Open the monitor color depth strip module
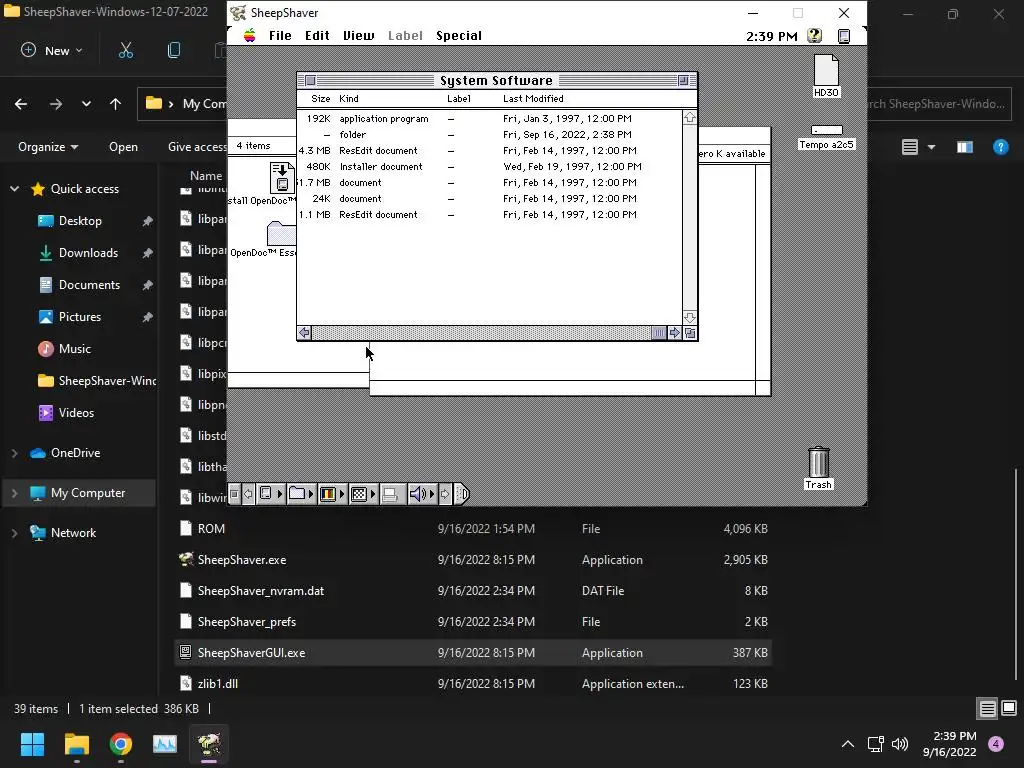Screen dimensions: 1024x768 332,494
